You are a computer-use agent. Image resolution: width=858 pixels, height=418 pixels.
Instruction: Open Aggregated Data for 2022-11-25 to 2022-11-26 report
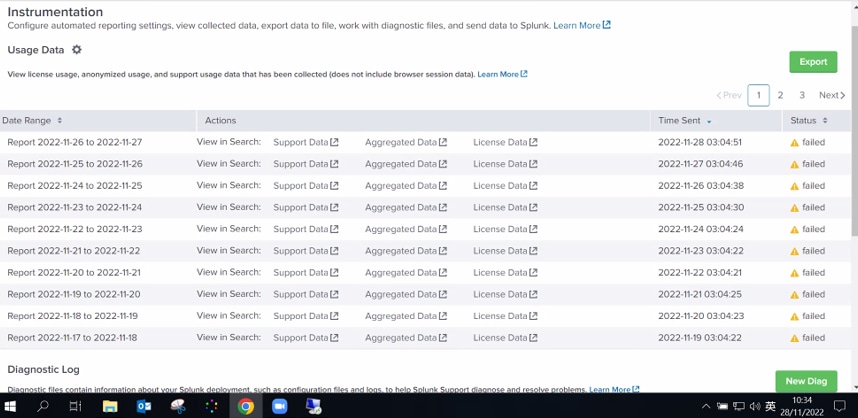tap(406, 164)
